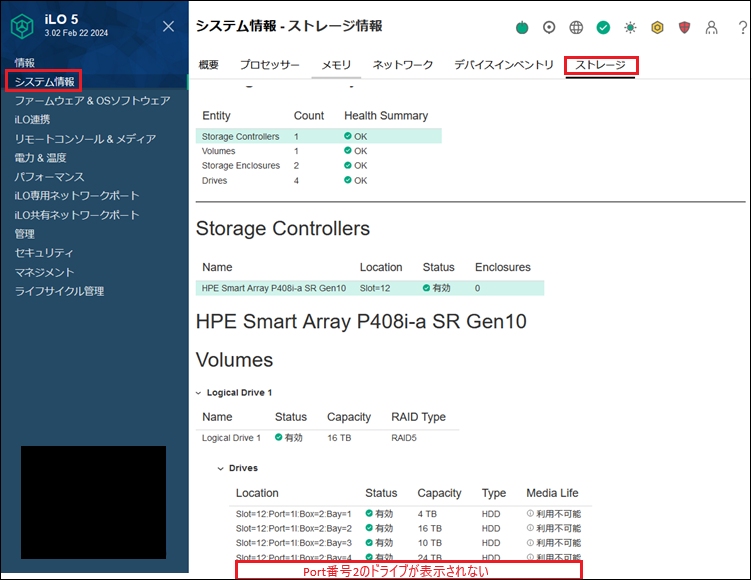Click drive Slot=12:Port=1I:Box=2:Bay=1 location
This screenshot has height=580, width=752.
coord(294,514)
